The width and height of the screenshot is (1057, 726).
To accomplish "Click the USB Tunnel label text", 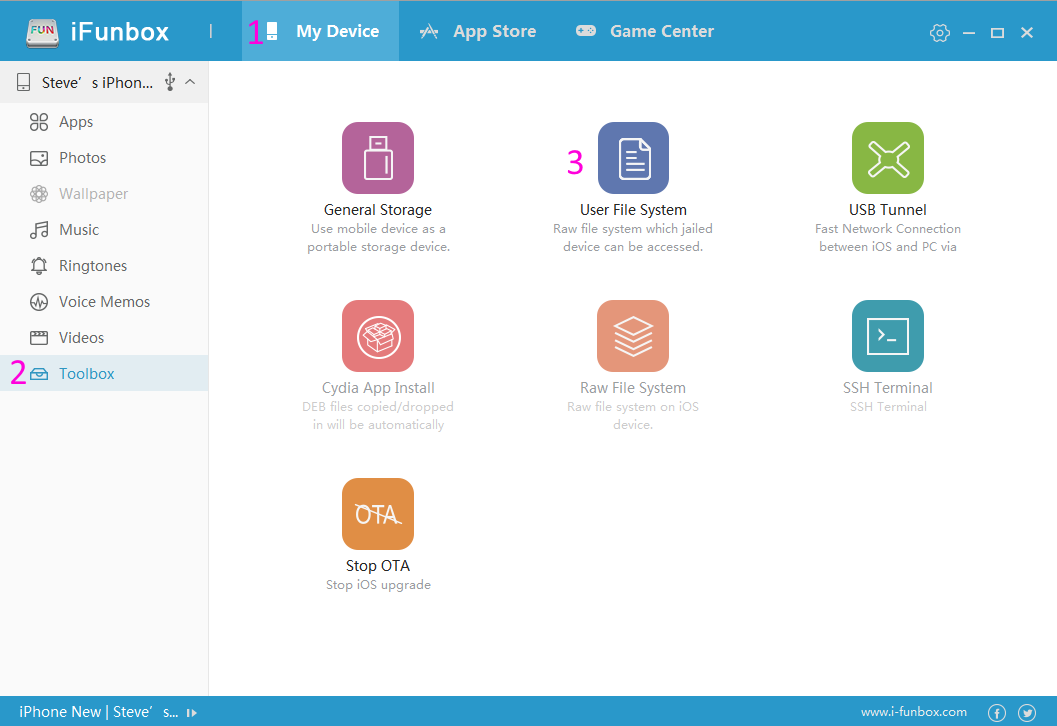I will pyautogui.click(x=888, y=210).
